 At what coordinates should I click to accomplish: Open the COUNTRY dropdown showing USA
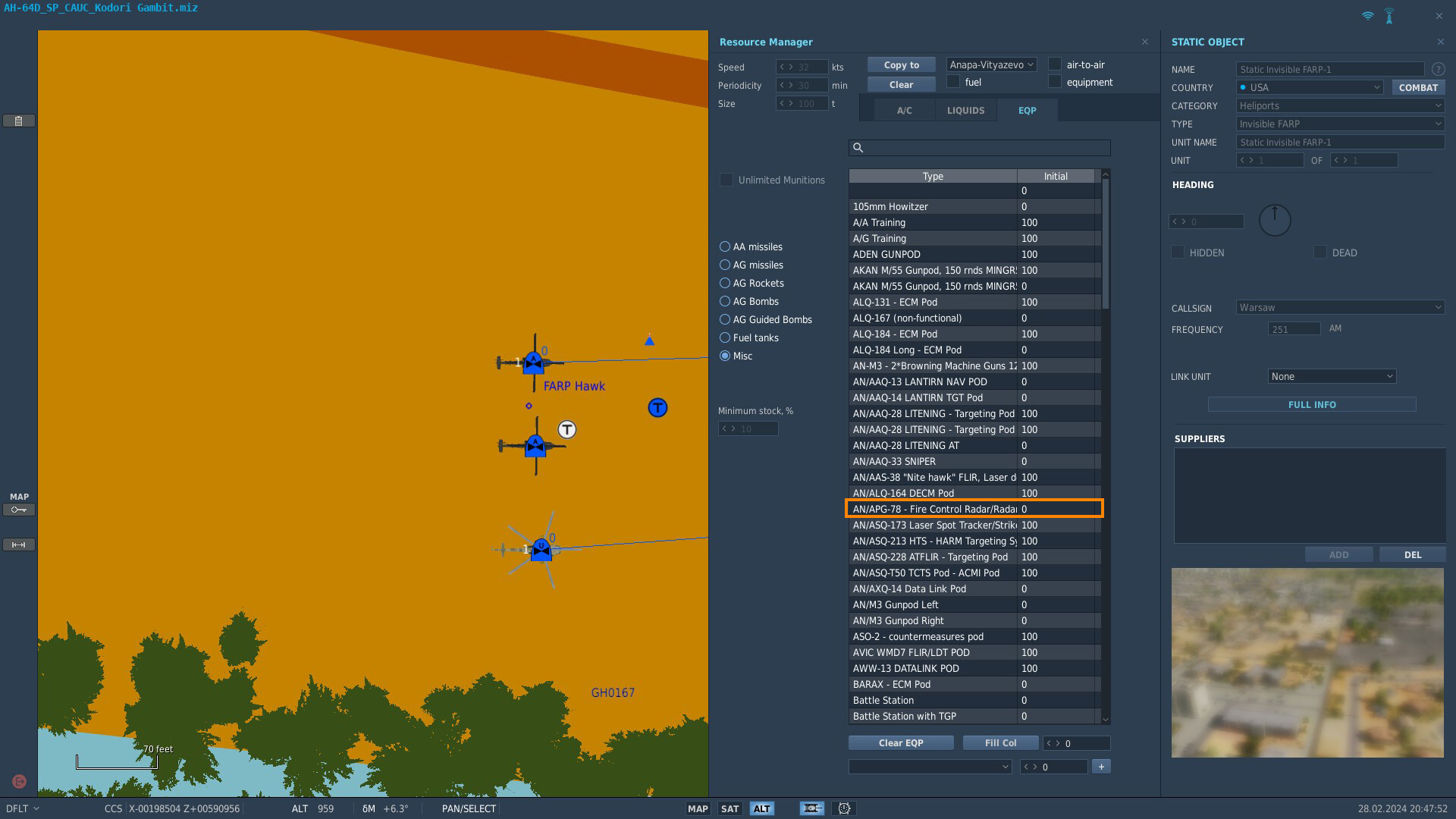coord(1310,87)
